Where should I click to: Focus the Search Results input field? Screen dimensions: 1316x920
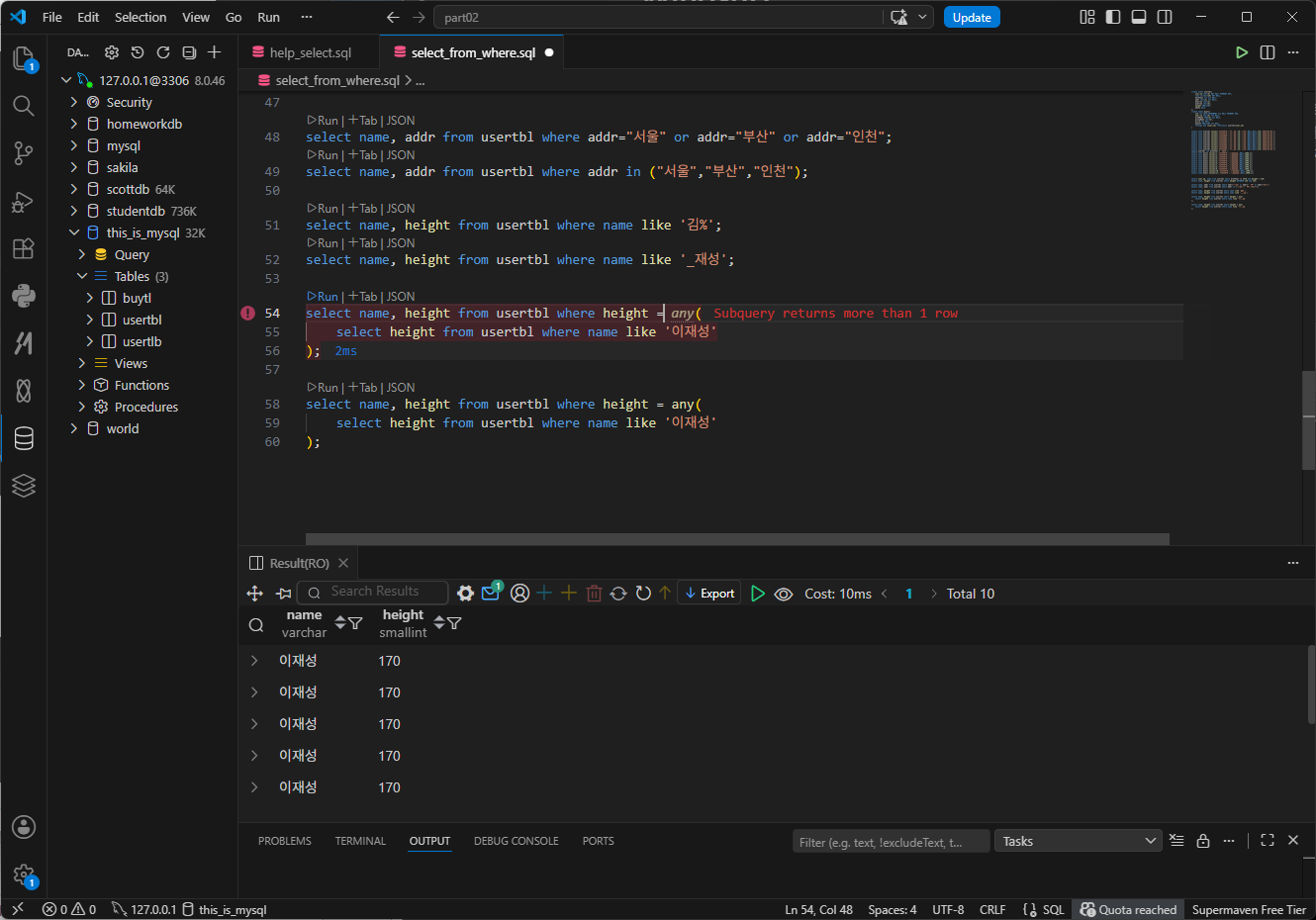373,592
